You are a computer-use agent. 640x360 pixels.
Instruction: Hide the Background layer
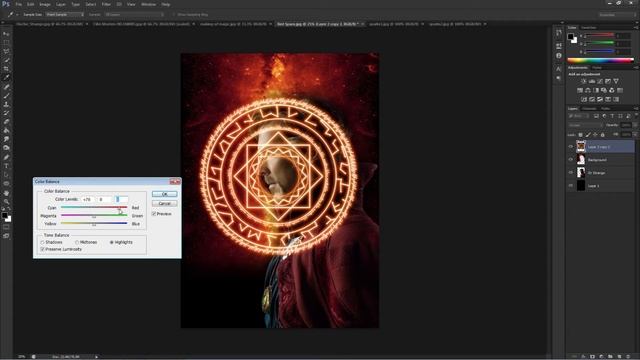pyautogui.click(x=571, y=160)
